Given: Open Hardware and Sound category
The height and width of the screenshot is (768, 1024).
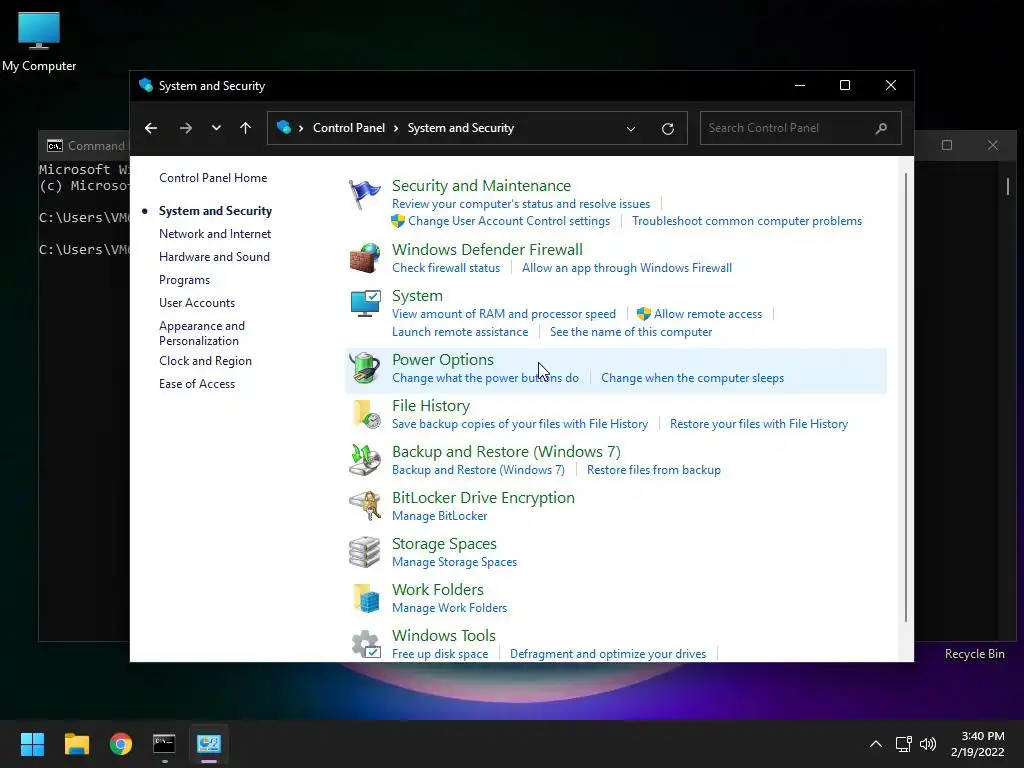Looking at the screenshot, I should pyautogui.click(x=214, y=257).
